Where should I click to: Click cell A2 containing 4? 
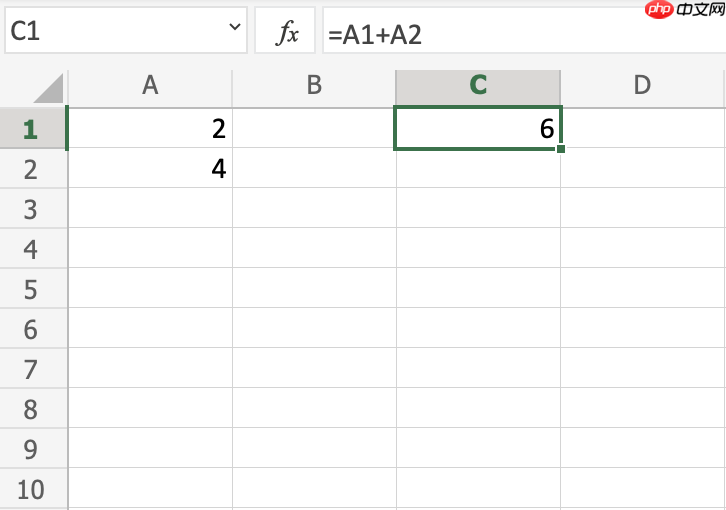150,169
